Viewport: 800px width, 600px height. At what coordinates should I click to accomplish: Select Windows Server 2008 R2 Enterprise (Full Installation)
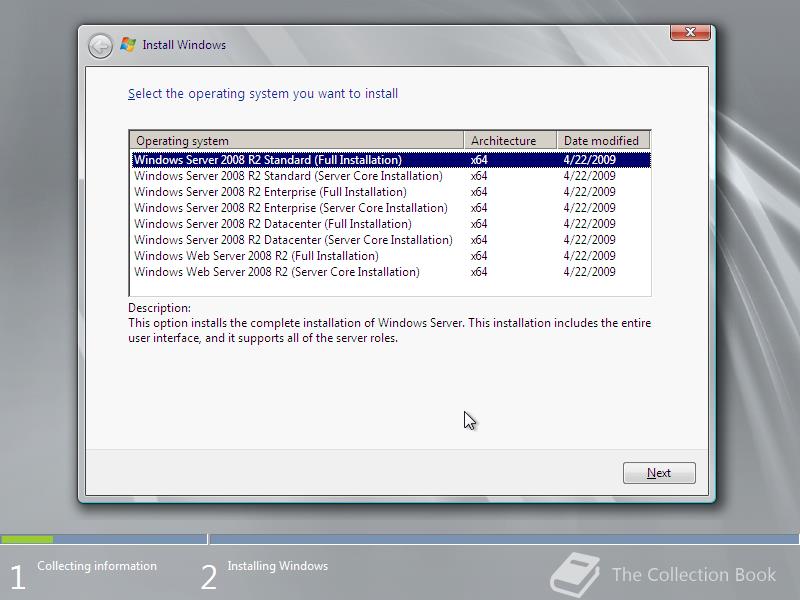pyautogui.click(x=391, y=192)
